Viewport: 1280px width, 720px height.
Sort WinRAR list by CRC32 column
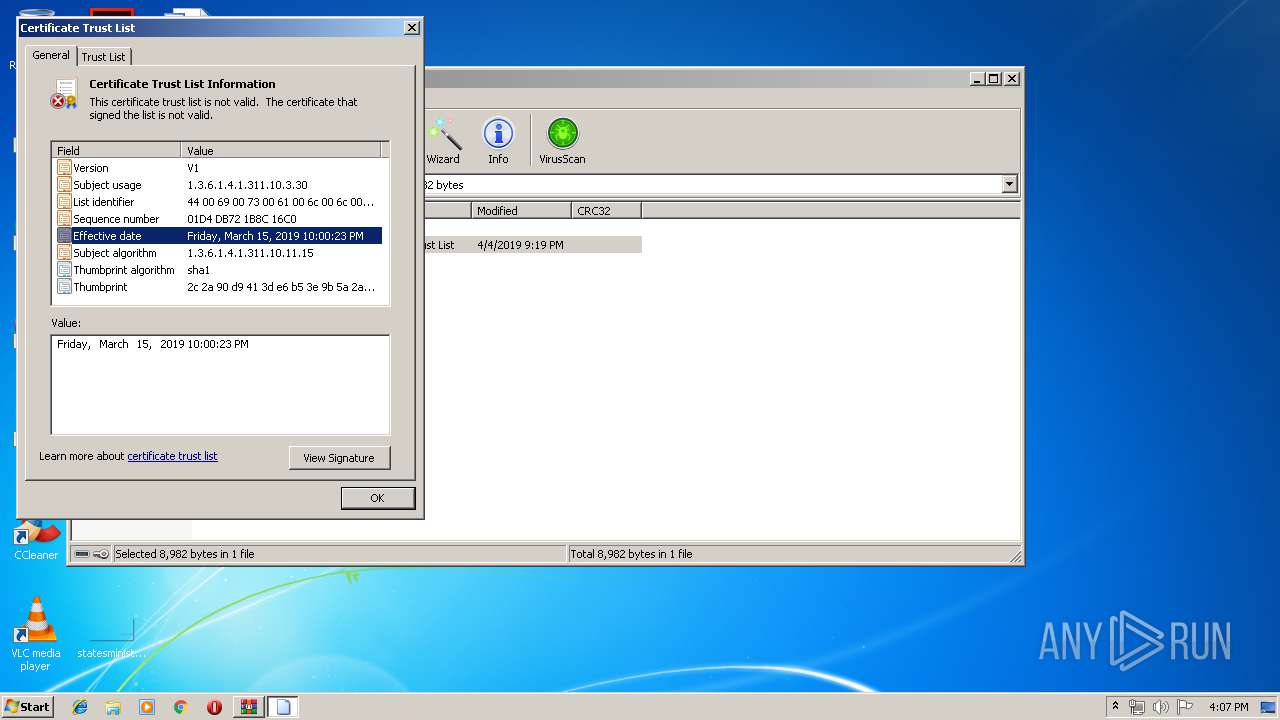tap(606, 210)
